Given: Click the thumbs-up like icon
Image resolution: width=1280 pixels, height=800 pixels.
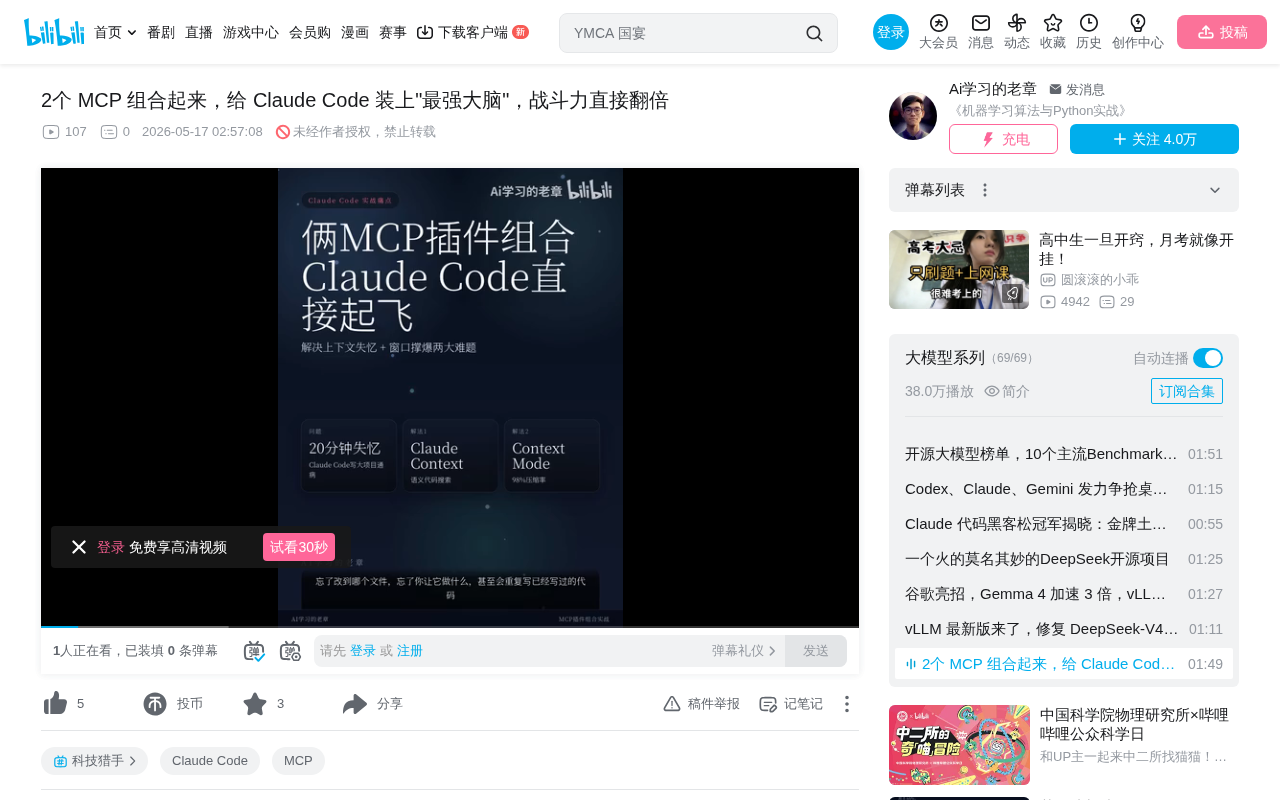Looking at the screenshot, I should click(x=56, y=704).
